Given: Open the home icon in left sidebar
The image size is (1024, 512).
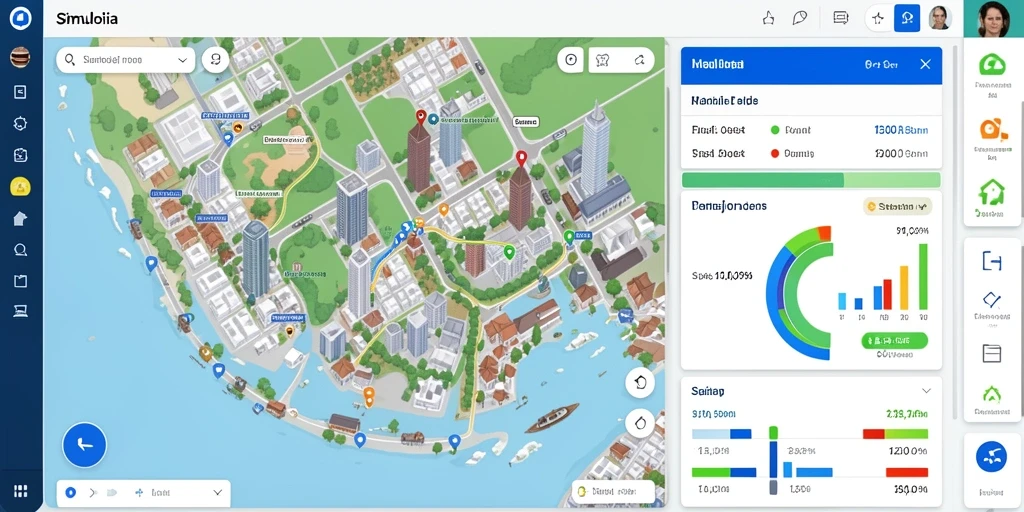Looking at the screenshot, I should (x=20, y=219).
